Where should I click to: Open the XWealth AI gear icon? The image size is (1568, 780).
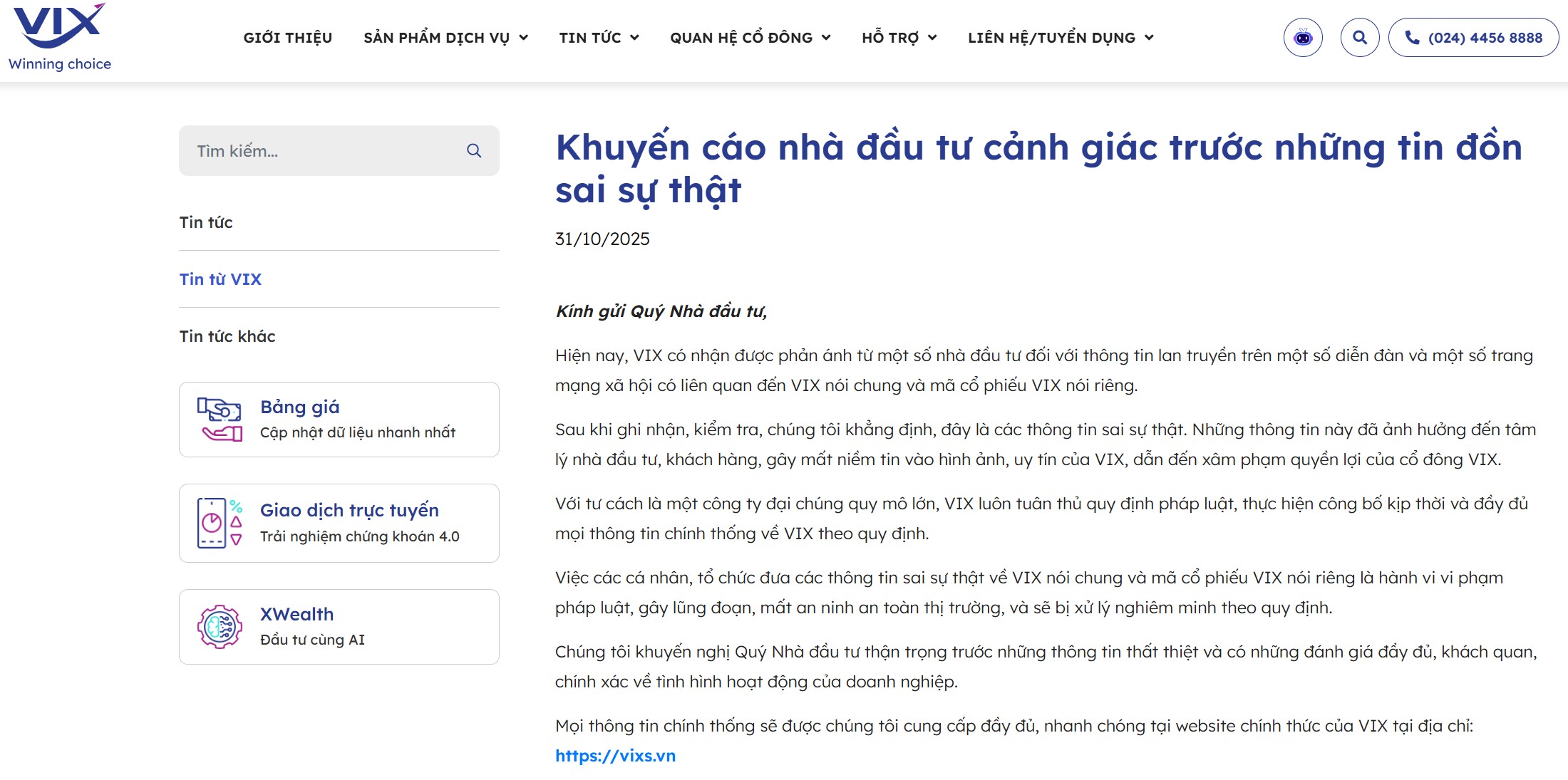(x=221, y=626)
